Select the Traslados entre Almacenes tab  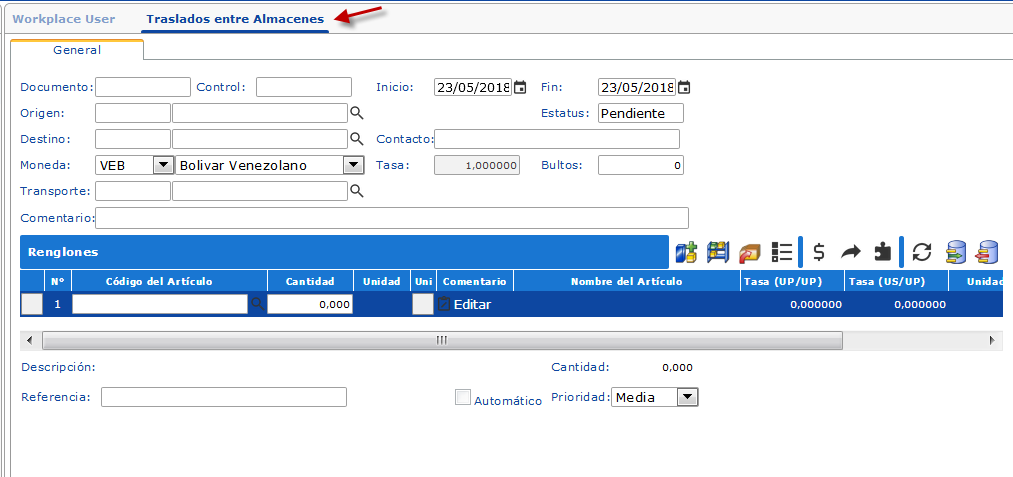click(235, 19)
